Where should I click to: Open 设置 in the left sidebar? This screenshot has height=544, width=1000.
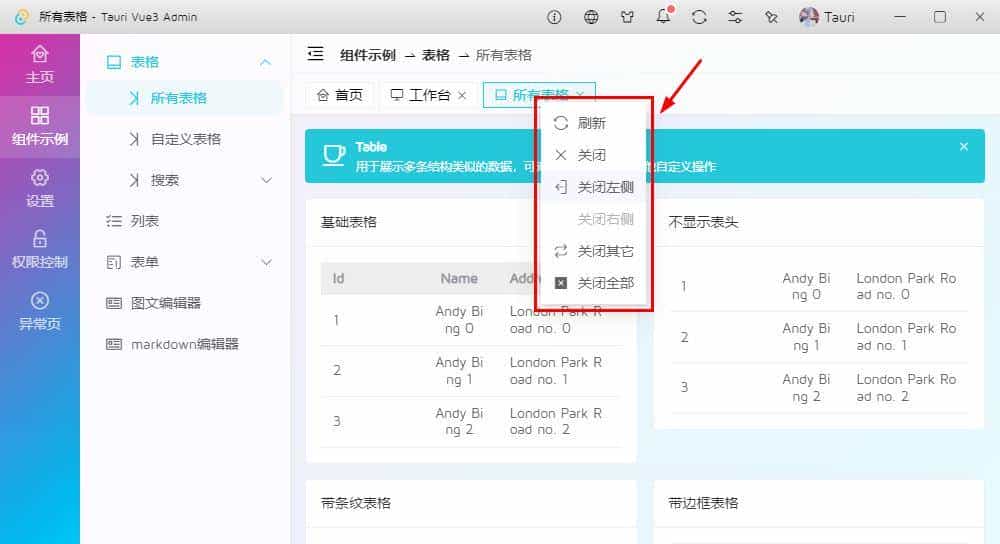click(x=40, y=189)
